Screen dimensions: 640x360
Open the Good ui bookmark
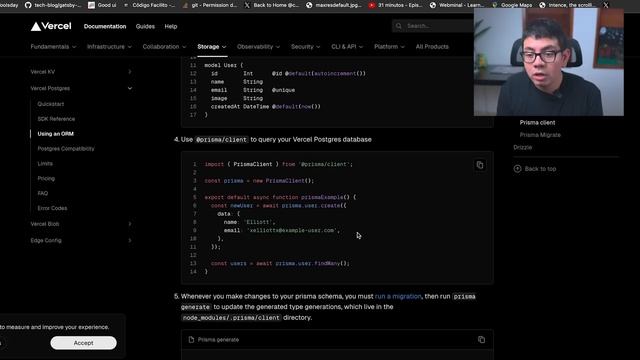click(102, 5)
